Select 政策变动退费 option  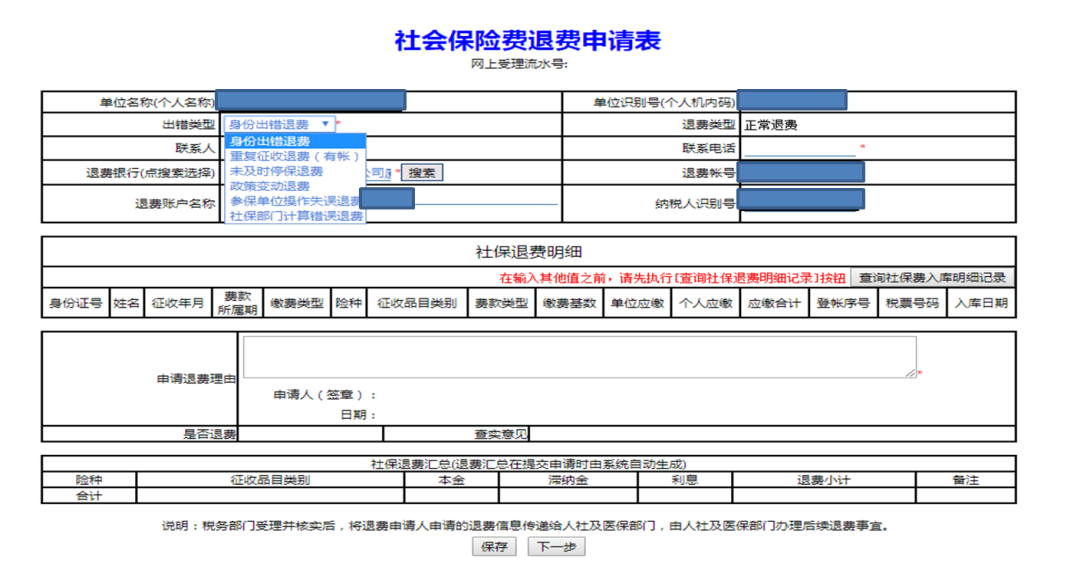(x=295, y=186)
